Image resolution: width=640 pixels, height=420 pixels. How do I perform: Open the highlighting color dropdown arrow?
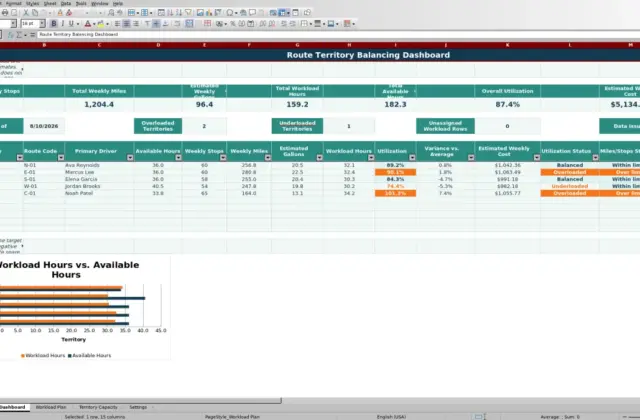[107, 24]
